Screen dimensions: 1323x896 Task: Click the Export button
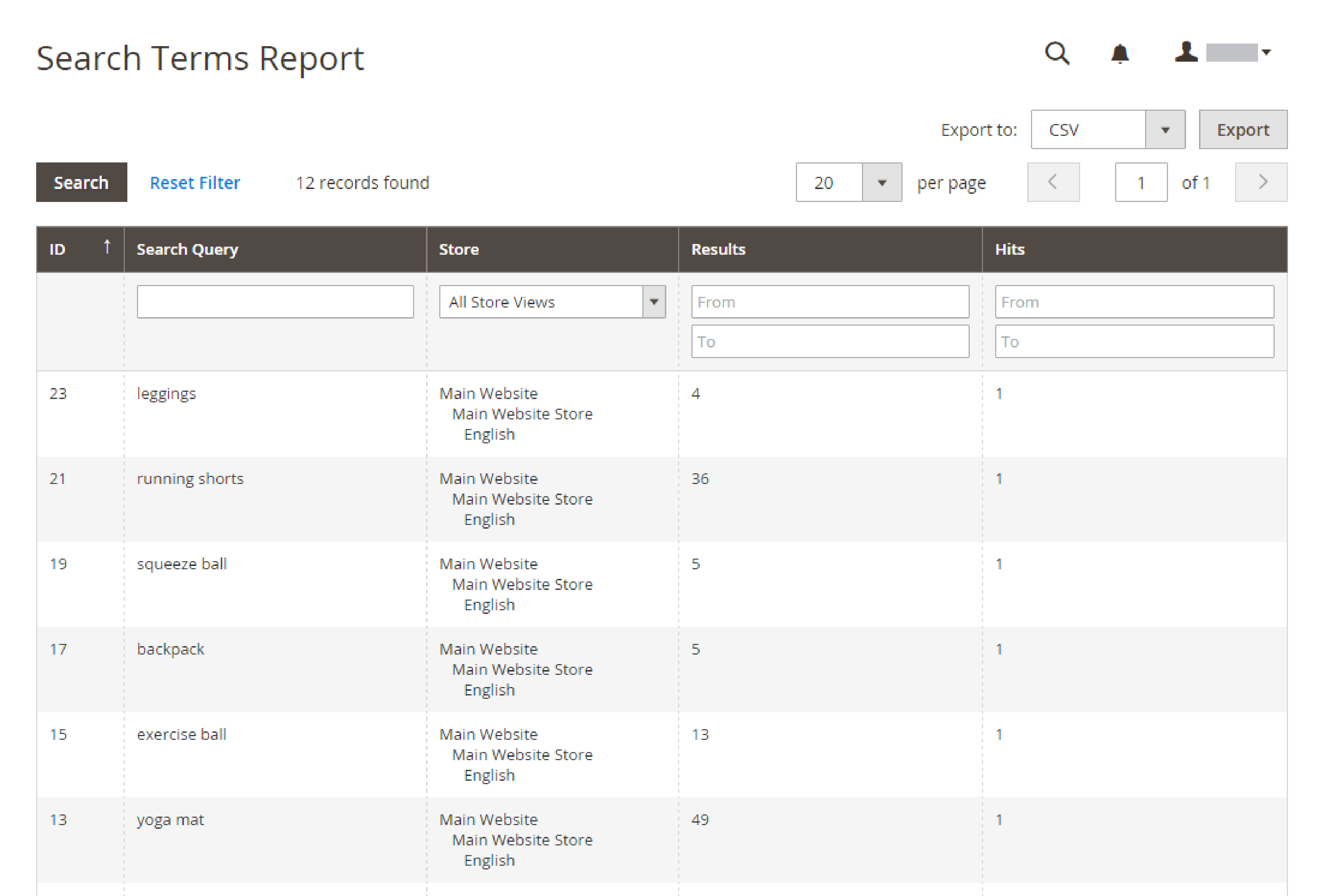click(x=1242, y=129)
